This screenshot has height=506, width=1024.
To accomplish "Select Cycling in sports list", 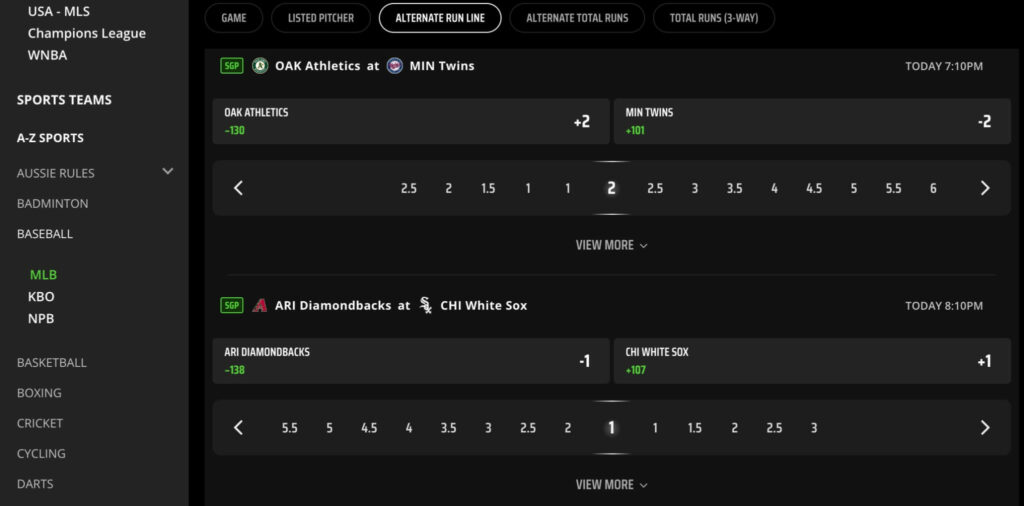I will [41, 454].
